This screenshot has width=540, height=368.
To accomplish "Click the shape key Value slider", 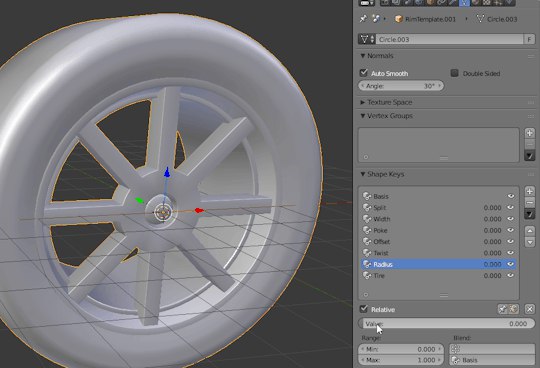I will click(x=447, y=324).
